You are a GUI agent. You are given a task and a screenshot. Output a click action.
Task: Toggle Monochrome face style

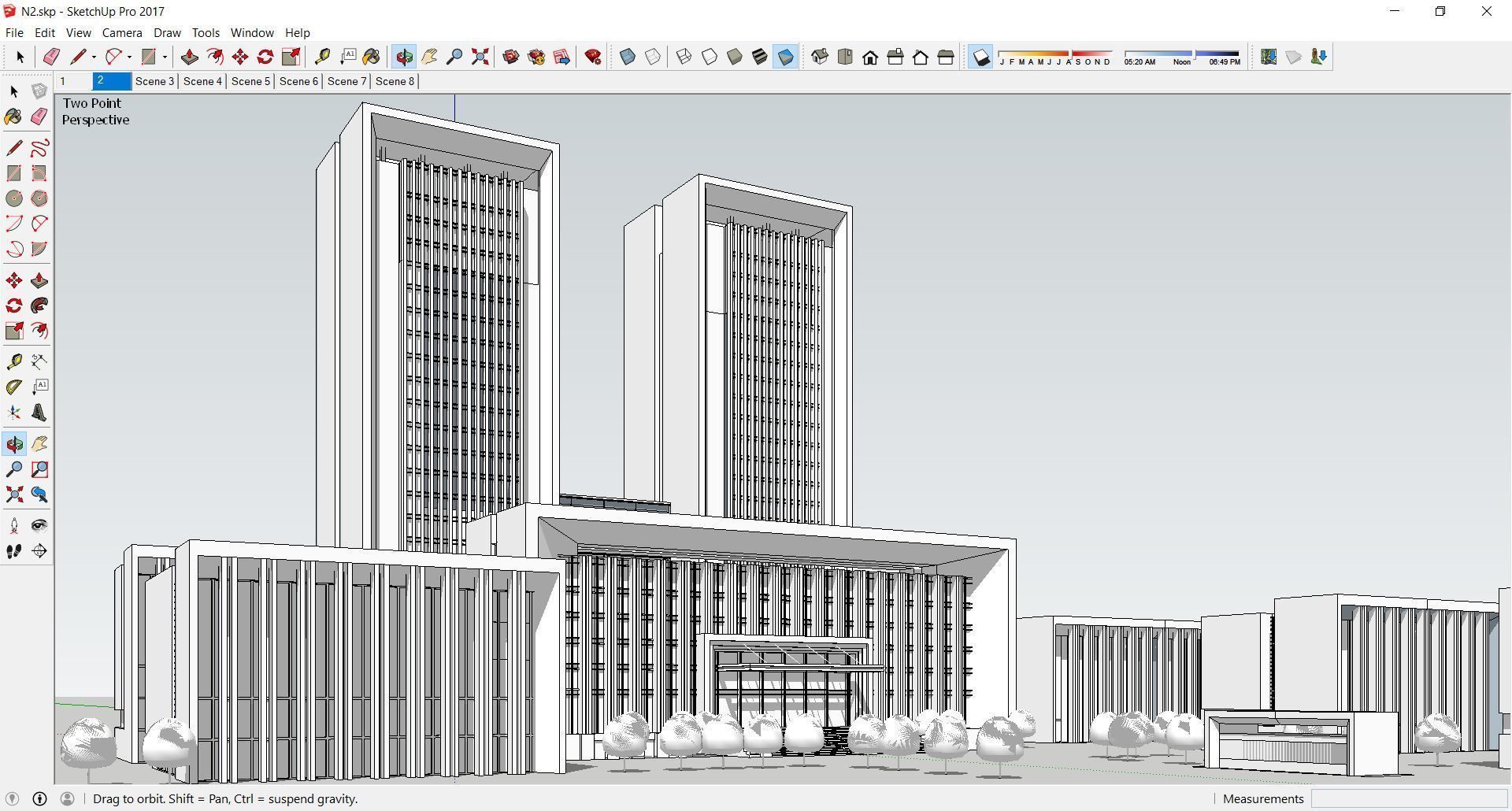pyautogui.click(x=785, y=57)
